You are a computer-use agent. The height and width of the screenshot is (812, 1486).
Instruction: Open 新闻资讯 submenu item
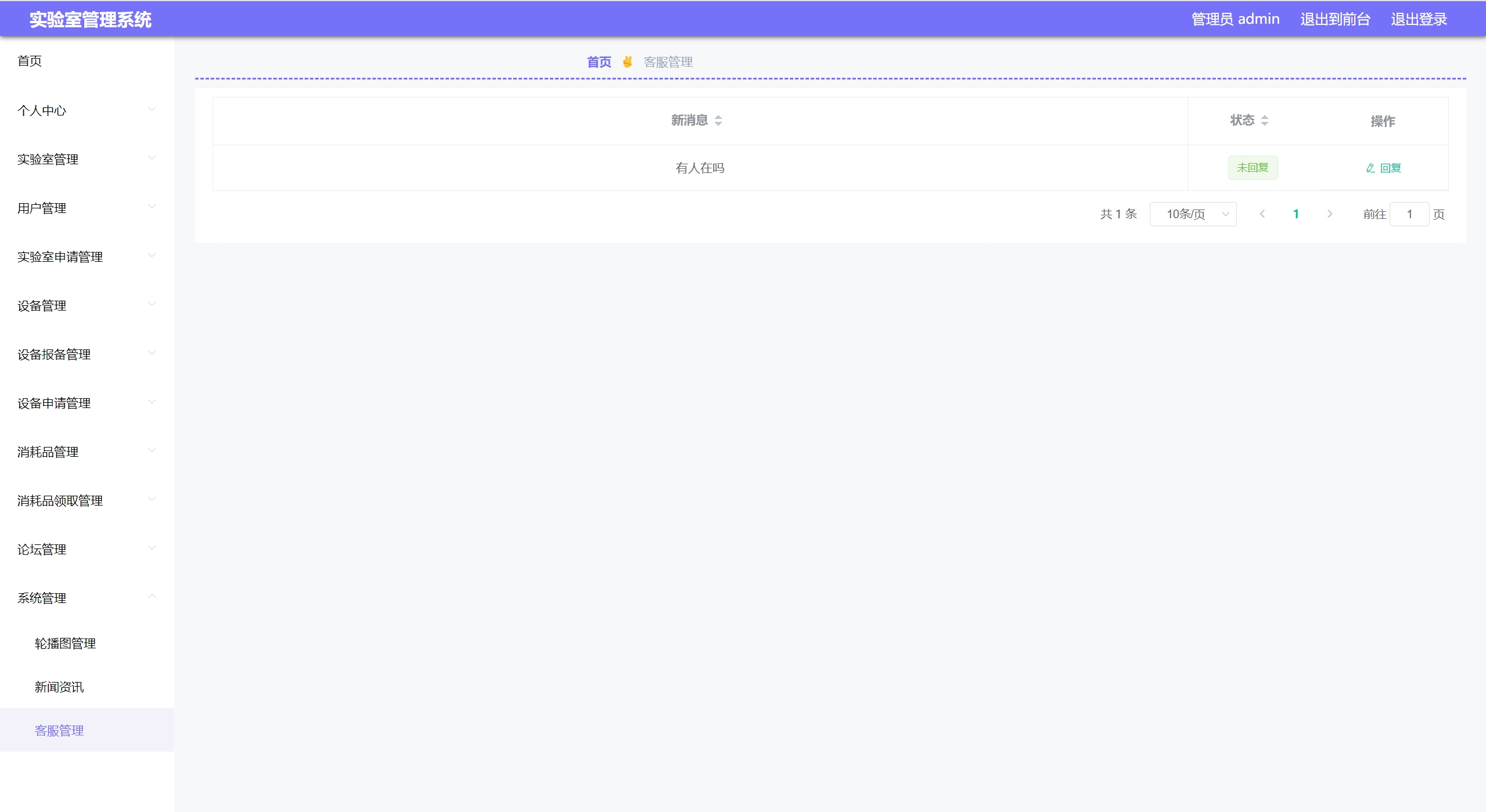59,687
